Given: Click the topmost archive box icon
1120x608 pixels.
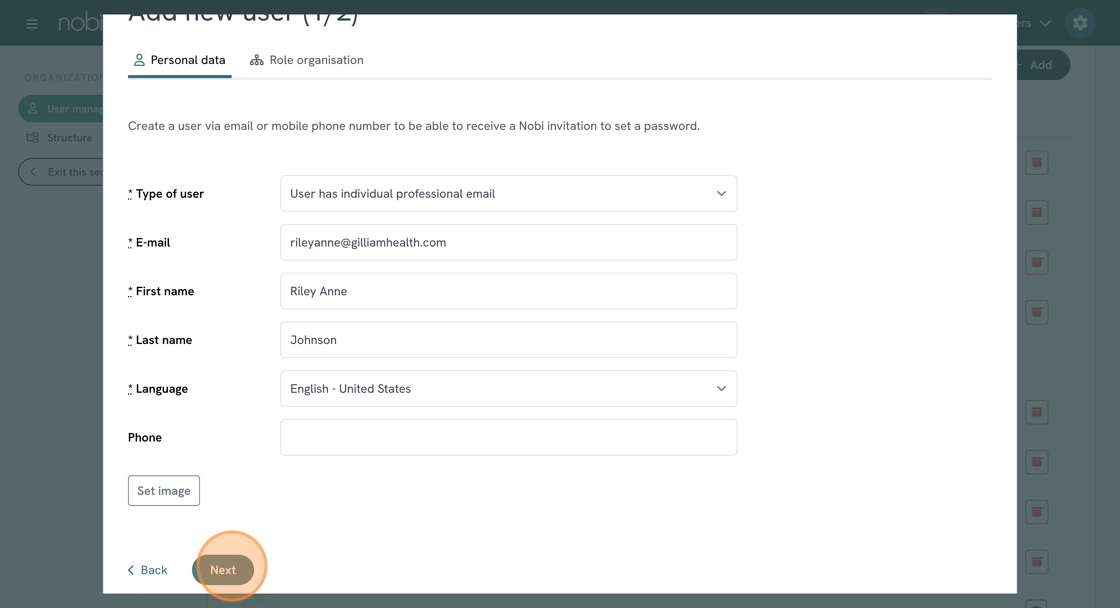Looking at the screenshot, I should pos(1037,162).
